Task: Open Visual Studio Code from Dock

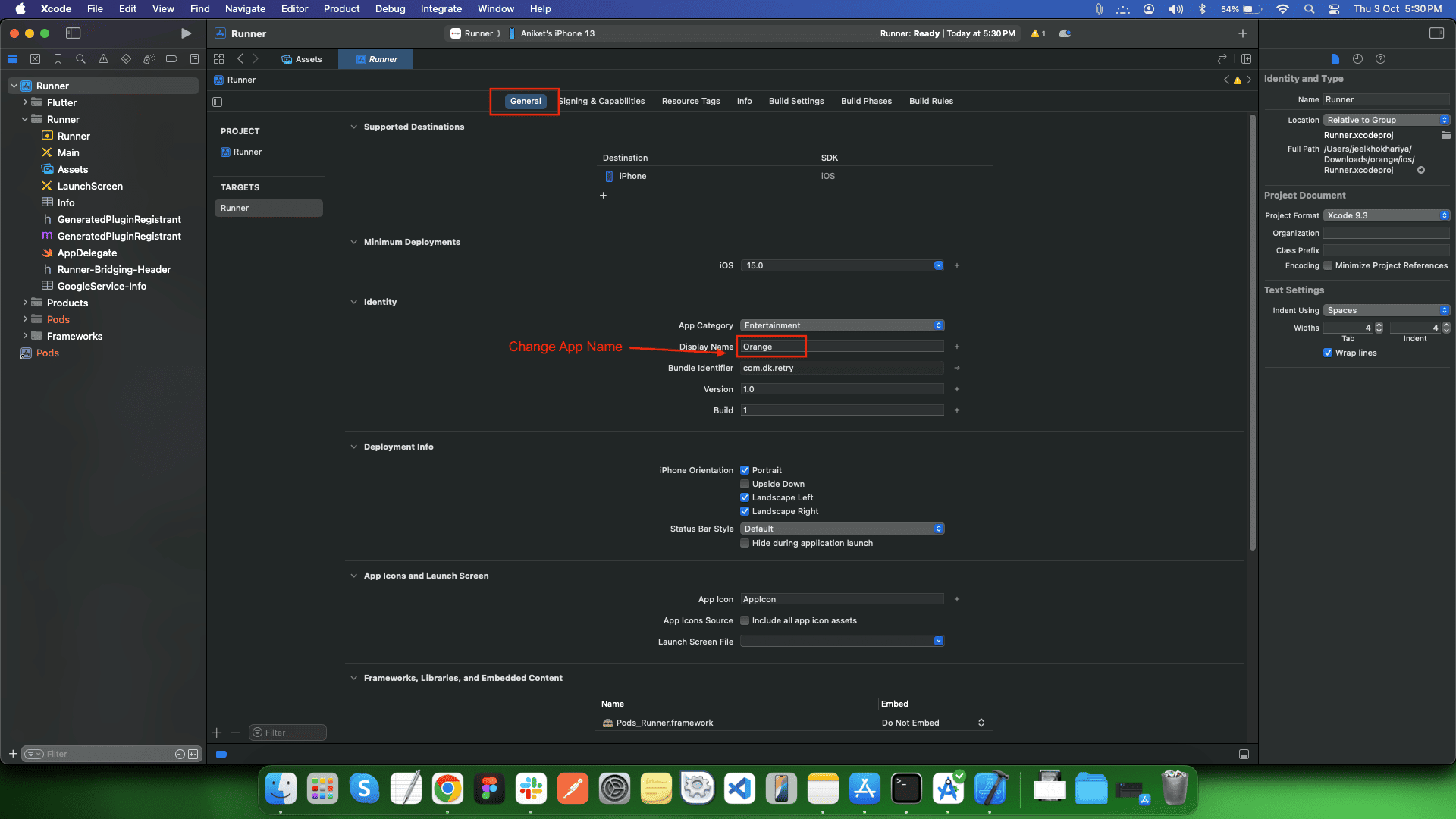Action: click(739, 789)
